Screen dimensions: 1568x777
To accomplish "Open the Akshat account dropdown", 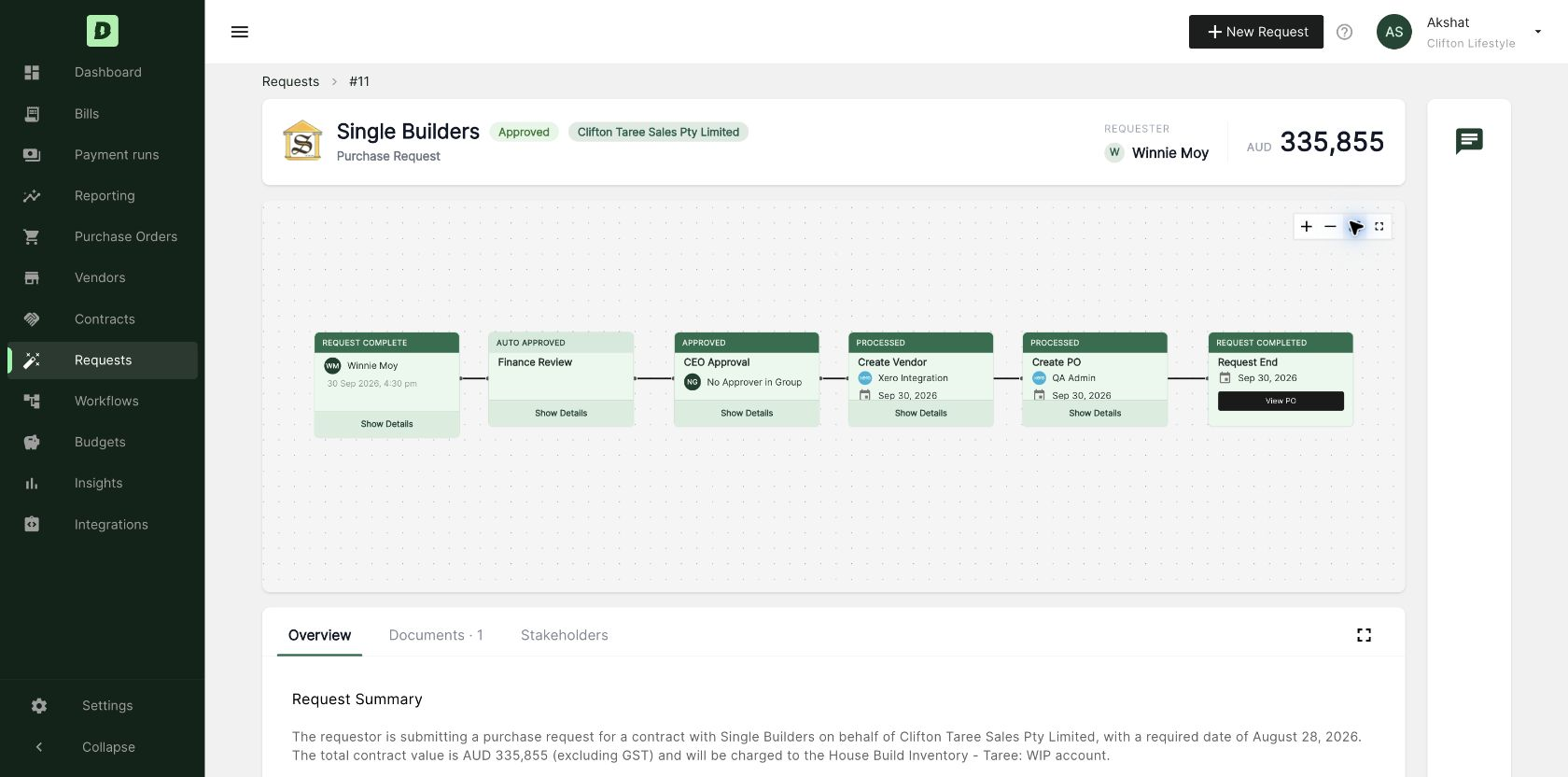I will pyautogui.click(x=1538, y=32).
